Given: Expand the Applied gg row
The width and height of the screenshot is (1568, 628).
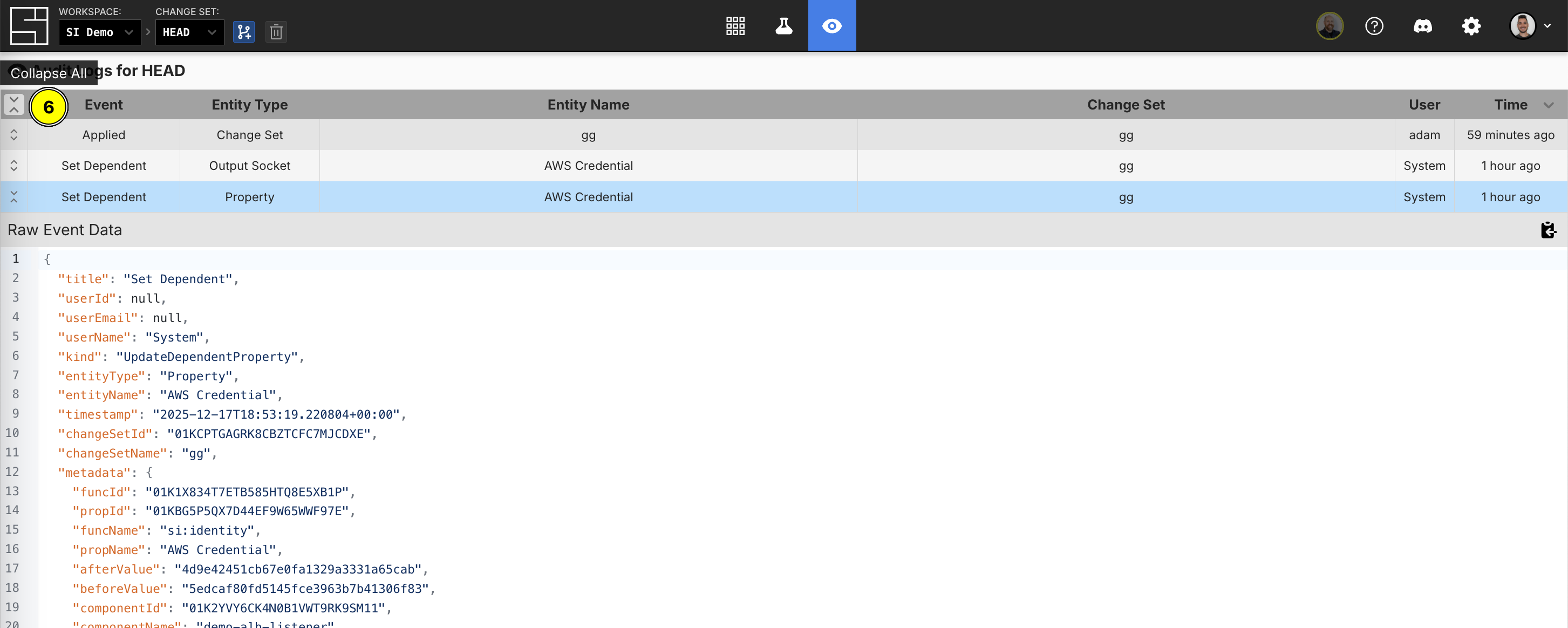Looking at the screenshot, I should click(x=14, y=135).
